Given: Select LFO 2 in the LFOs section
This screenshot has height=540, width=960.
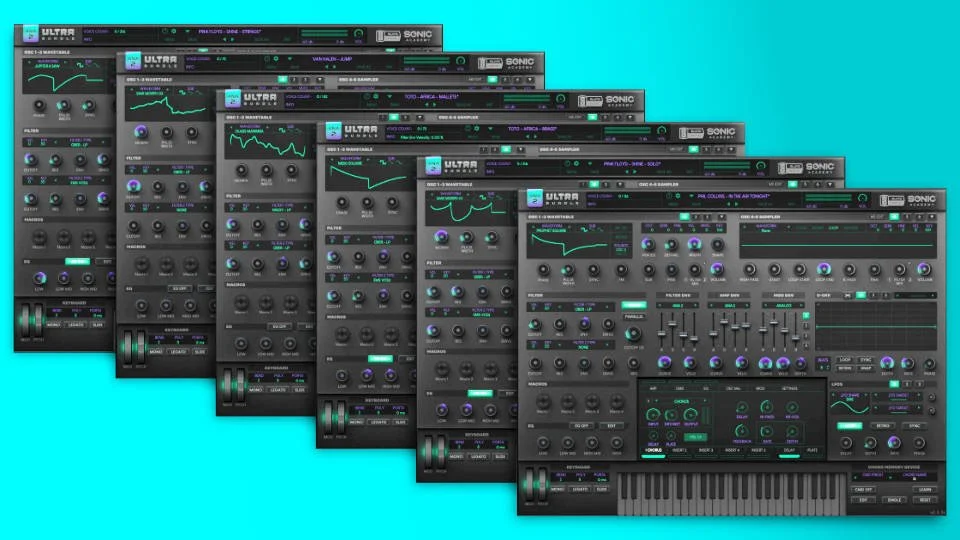Looking at the screenshot, I should tap(907, 384).
